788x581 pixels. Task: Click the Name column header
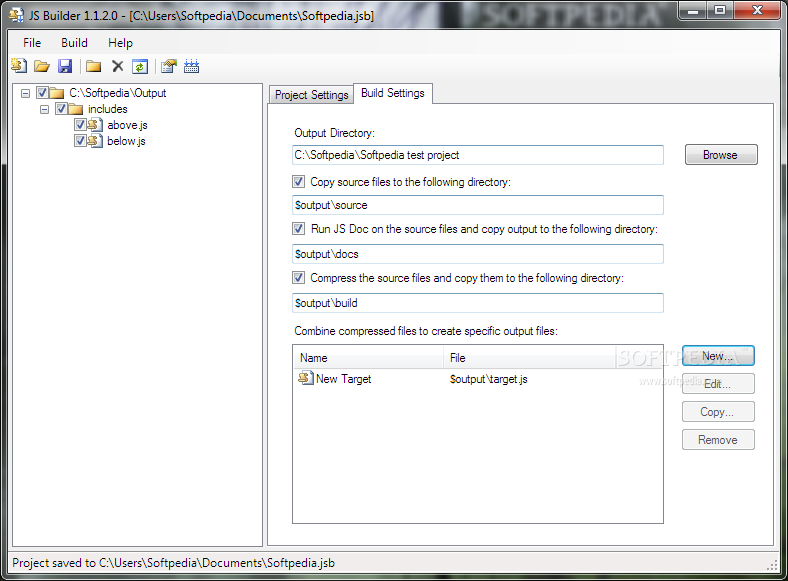tap(368, 358)
